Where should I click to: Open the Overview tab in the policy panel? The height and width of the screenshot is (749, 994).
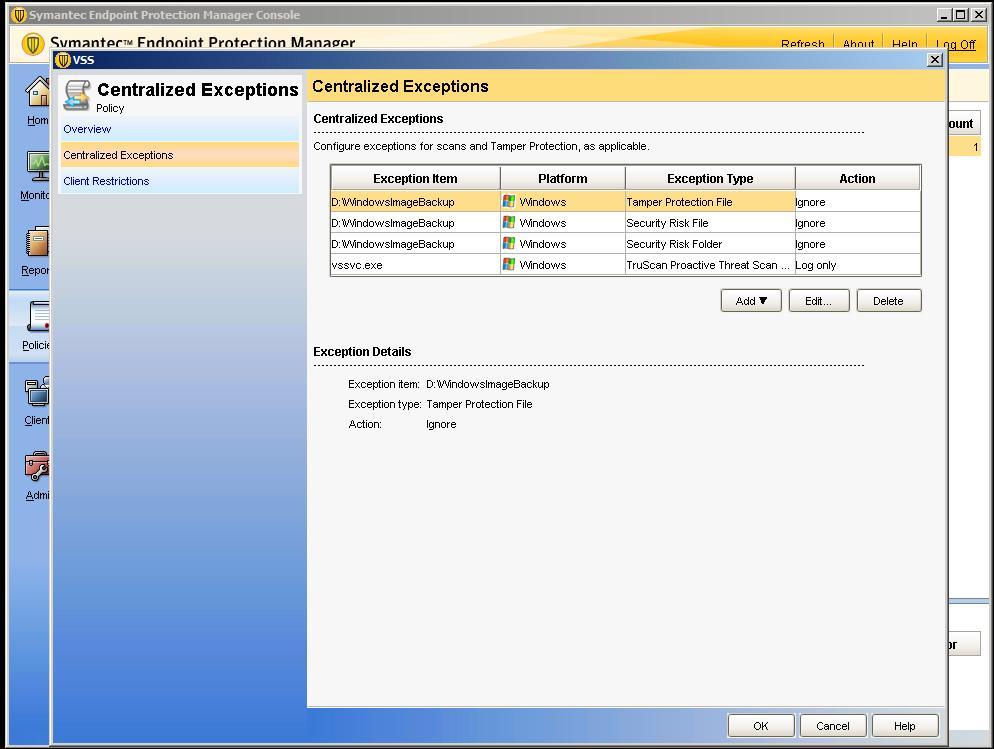(x=87, y=129)
